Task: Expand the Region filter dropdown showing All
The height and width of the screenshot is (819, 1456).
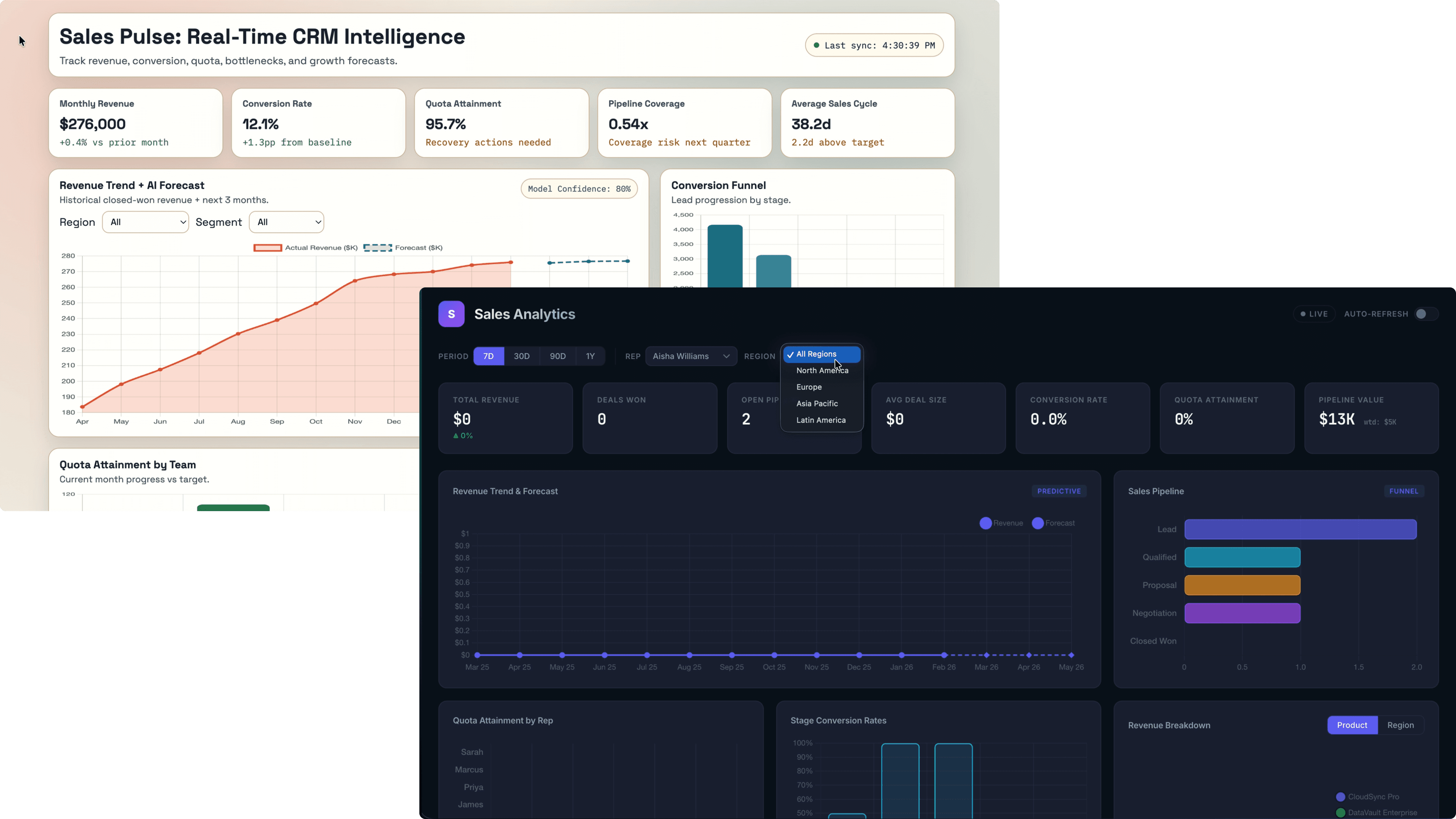Action: coord(145,222)
